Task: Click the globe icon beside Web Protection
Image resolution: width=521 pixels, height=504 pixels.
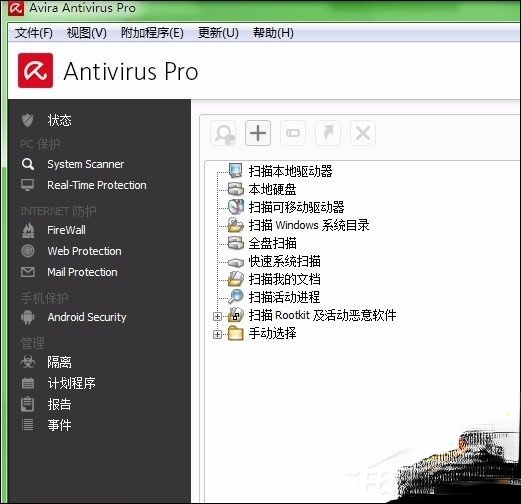Action: click(28, 251)
